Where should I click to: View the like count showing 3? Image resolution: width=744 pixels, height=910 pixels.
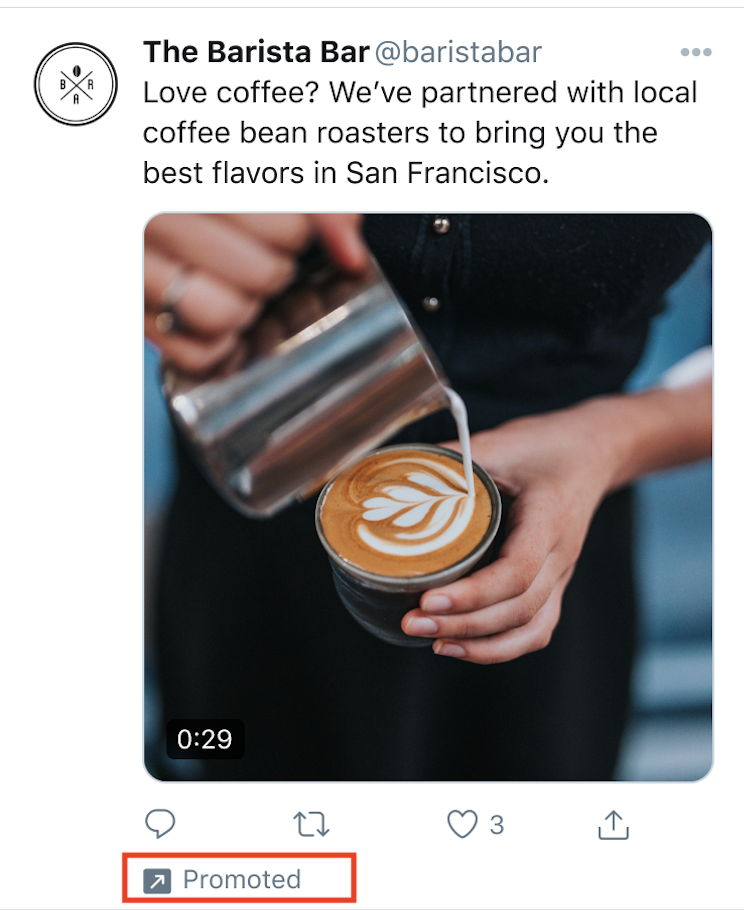pos(496,825)
